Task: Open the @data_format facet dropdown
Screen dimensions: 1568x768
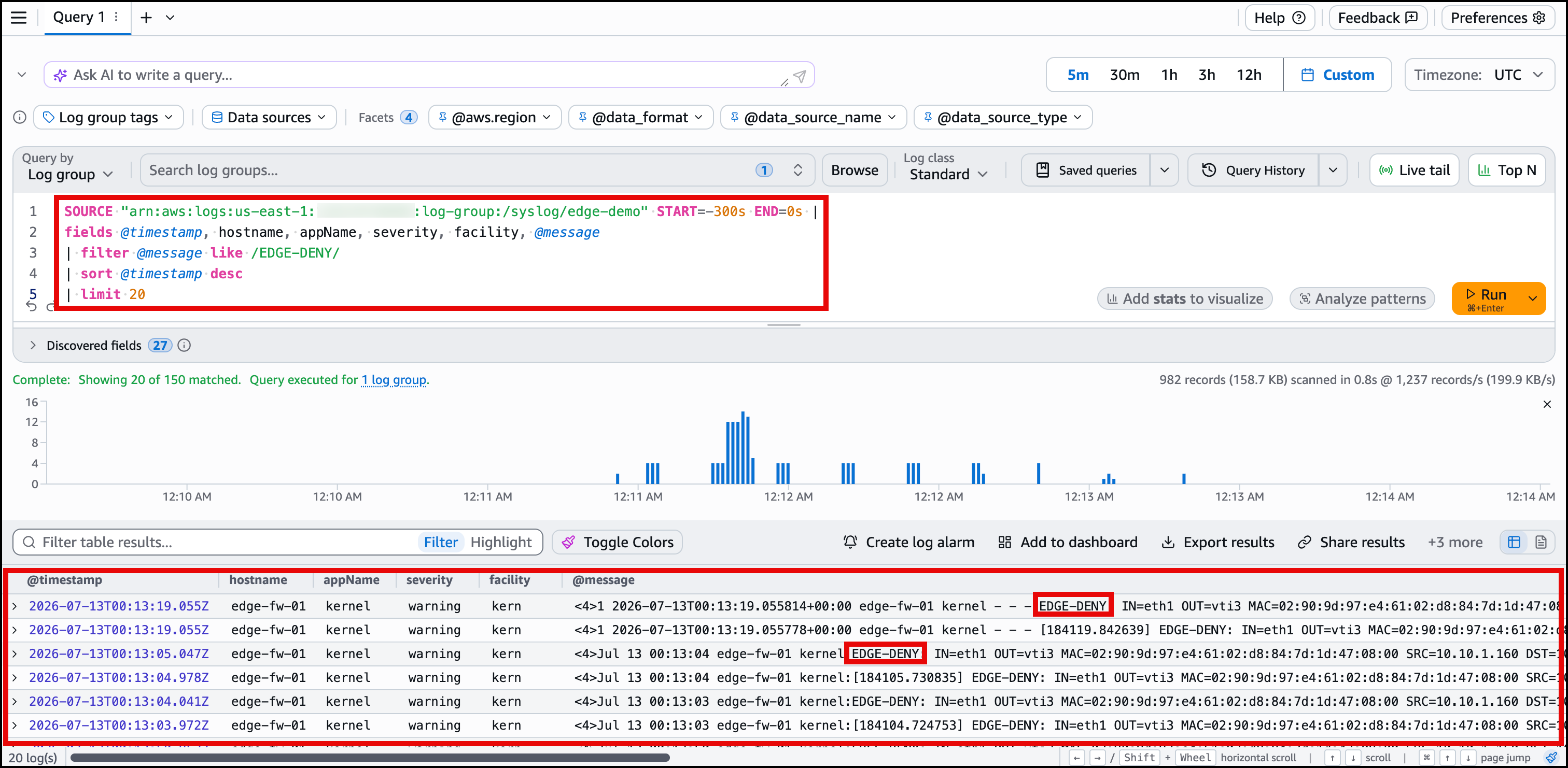Action: (x=640, y=117)
